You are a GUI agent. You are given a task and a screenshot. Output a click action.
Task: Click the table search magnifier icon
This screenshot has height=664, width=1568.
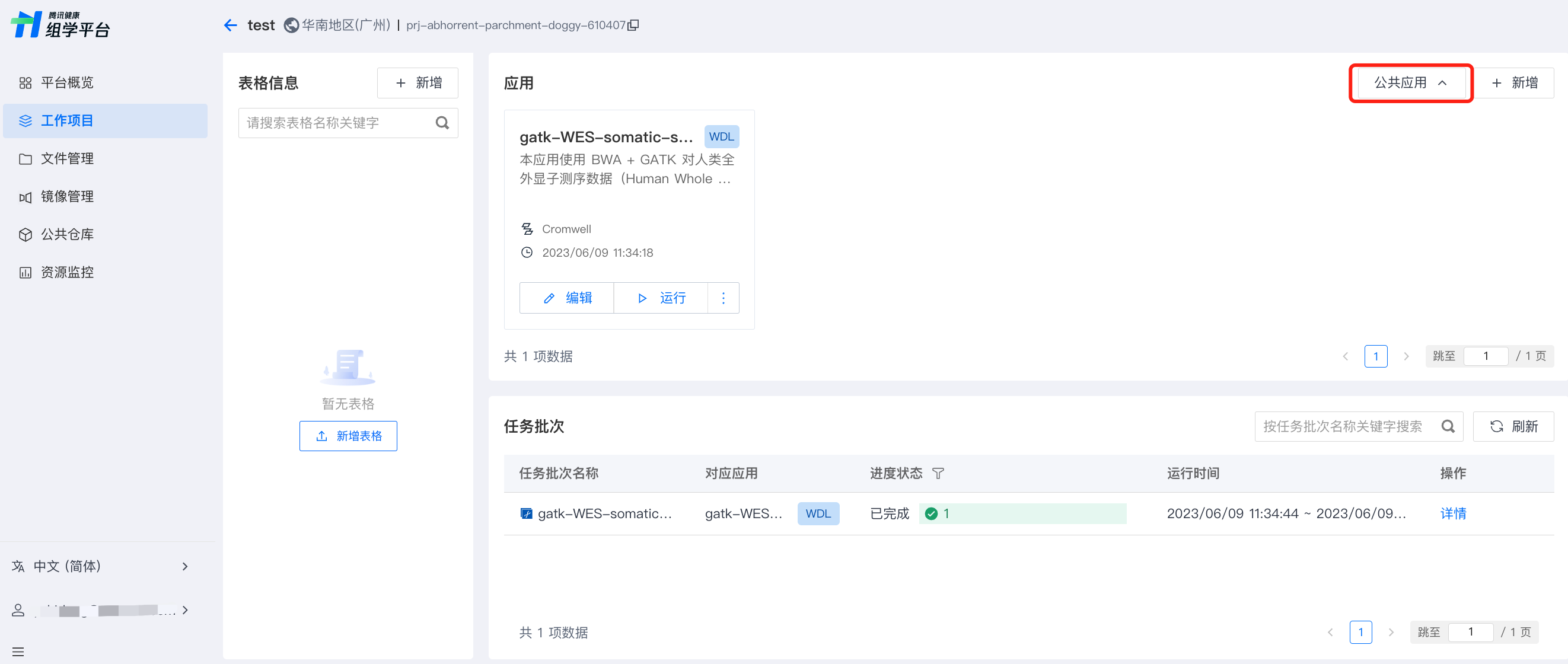(442, 123)
